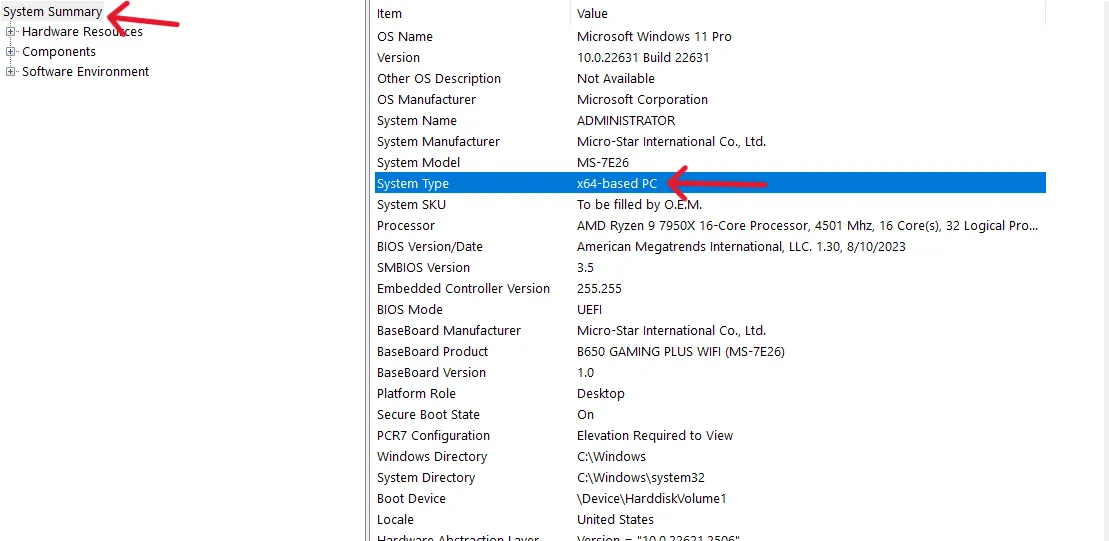1109x541 pixels.
Task: Select the Secure Boot State row
Action: tap(428, 415)
